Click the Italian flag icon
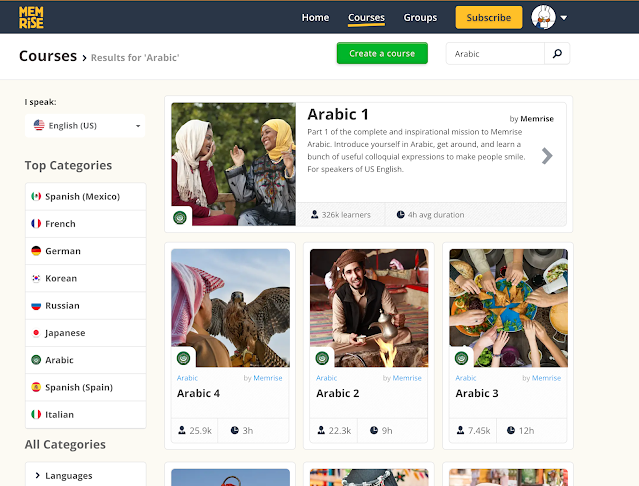Image resolution: width=639 pixels, height=486 pixels. click(x=36, y=414)
